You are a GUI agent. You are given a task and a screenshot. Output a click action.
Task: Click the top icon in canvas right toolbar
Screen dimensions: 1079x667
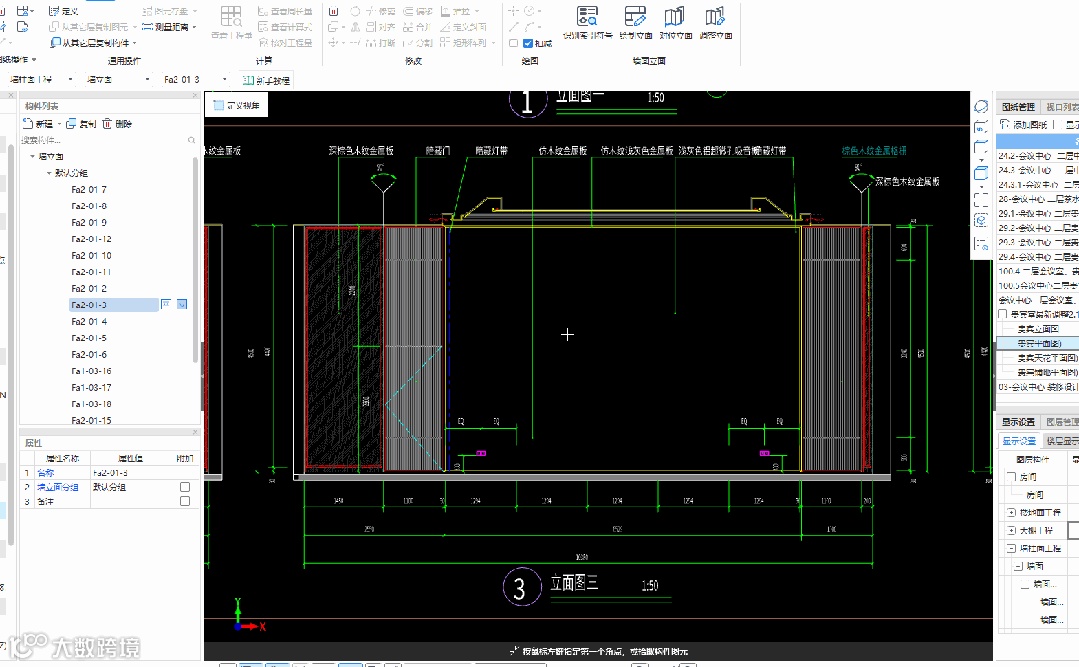click(x=981, y=107)
